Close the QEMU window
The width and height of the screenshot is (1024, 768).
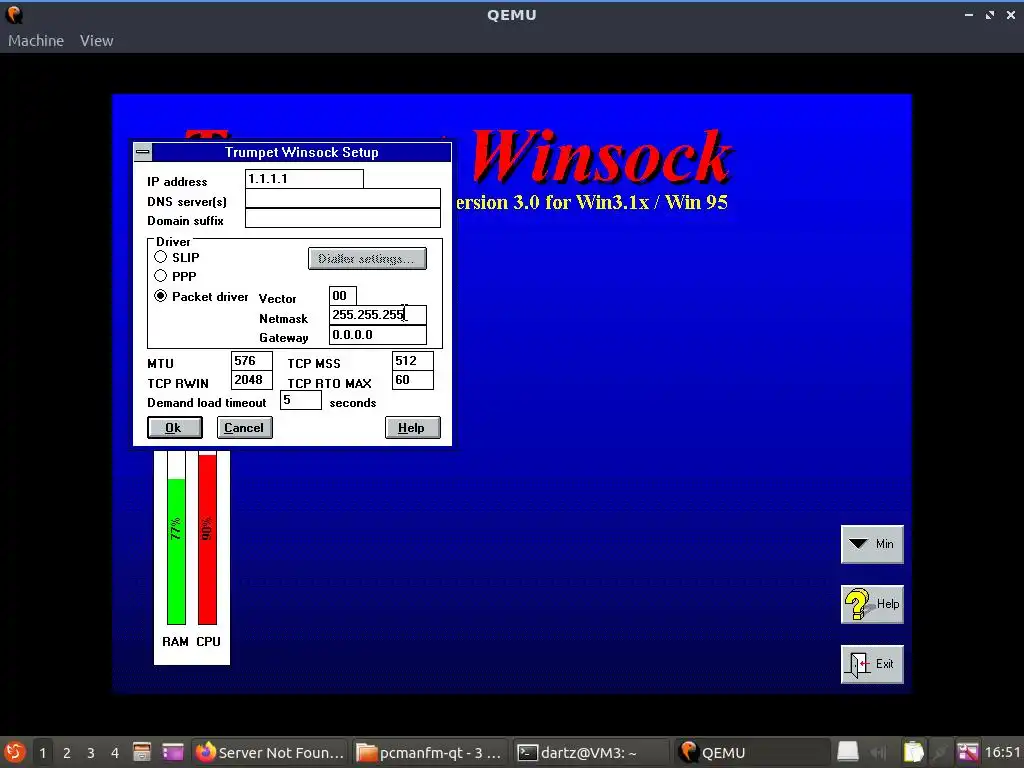tap(1011, 15)
